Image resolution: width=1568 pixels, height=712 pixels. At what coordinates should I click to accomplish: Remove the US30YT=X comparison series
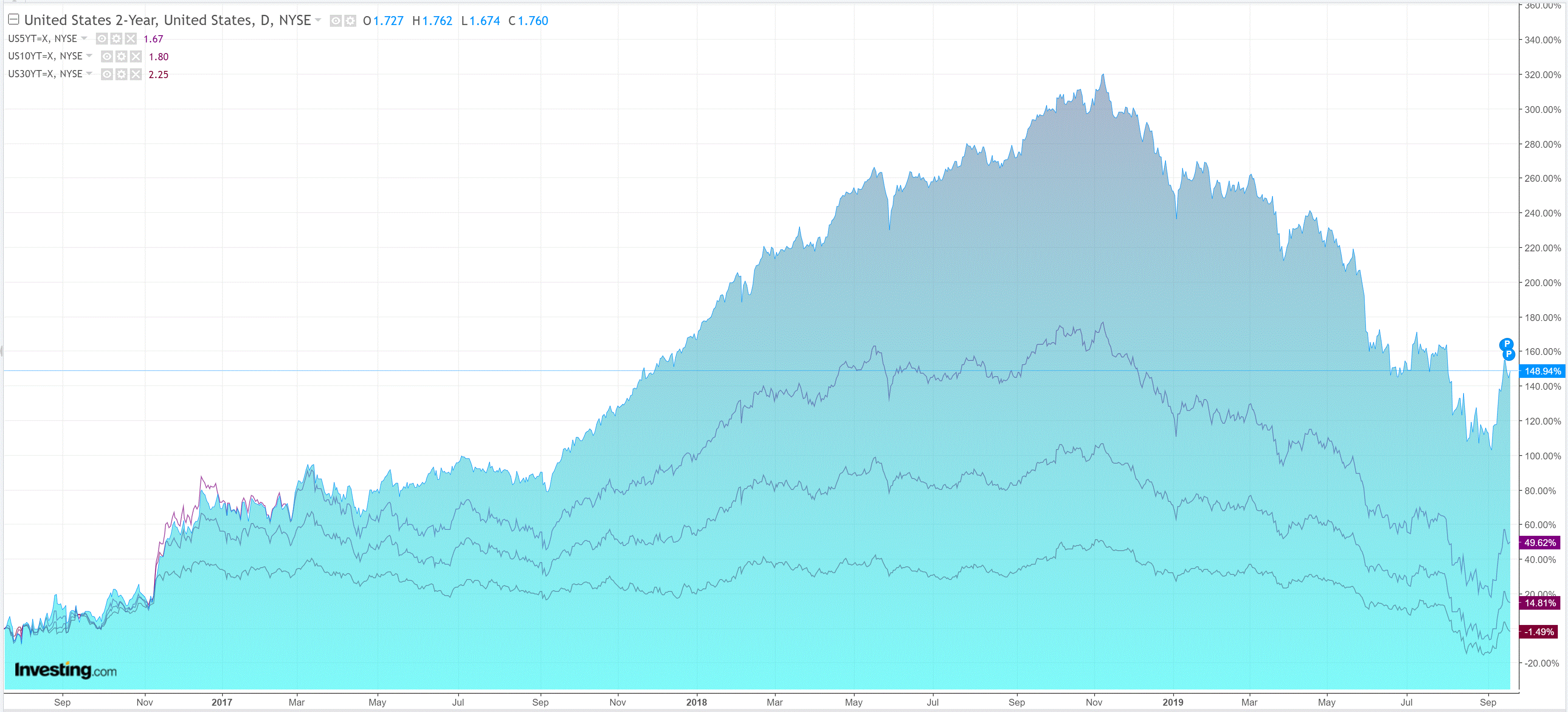pos(136,74)
